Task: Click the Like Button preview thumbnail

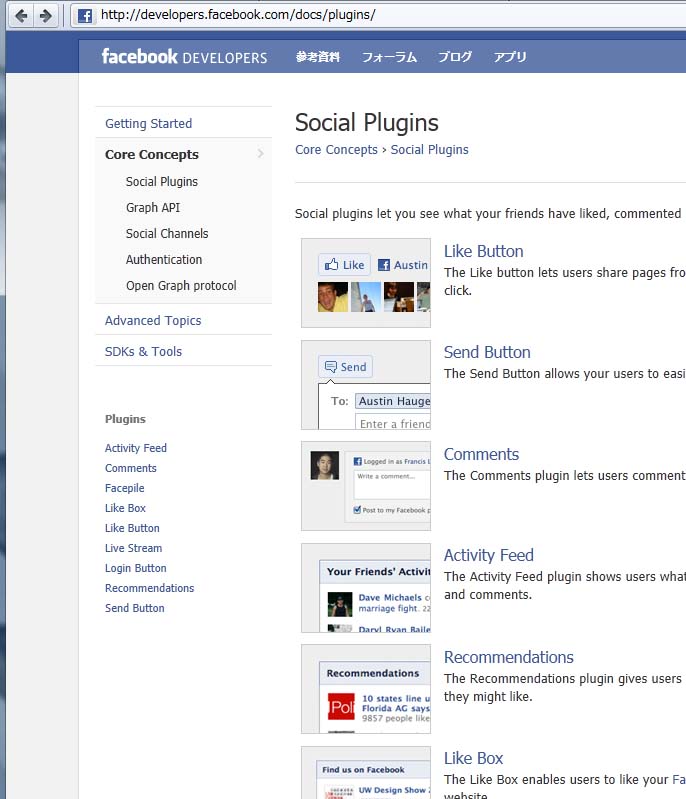Action: pos(366,283)
